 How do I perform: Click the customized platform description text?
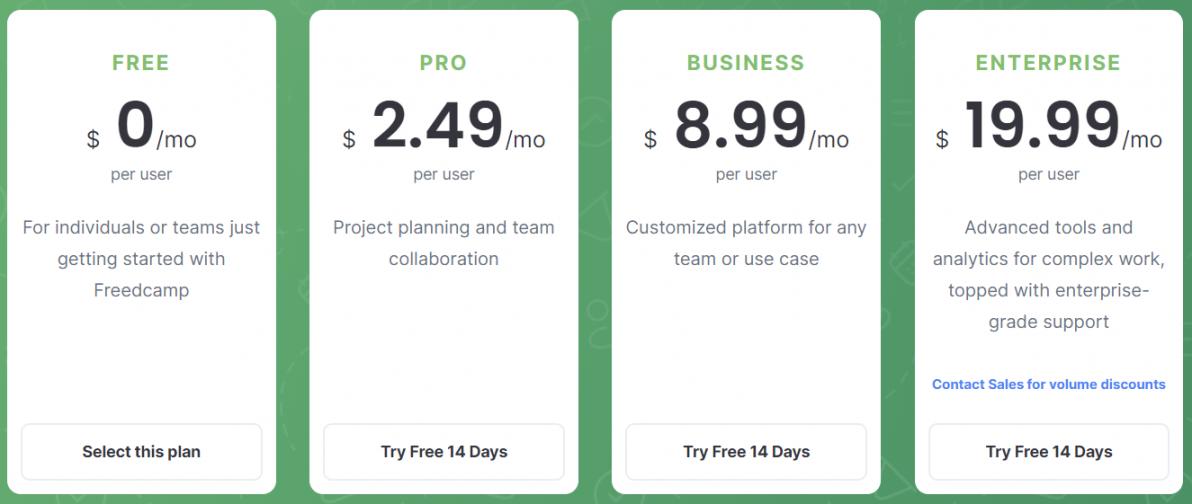pos(746,243)
